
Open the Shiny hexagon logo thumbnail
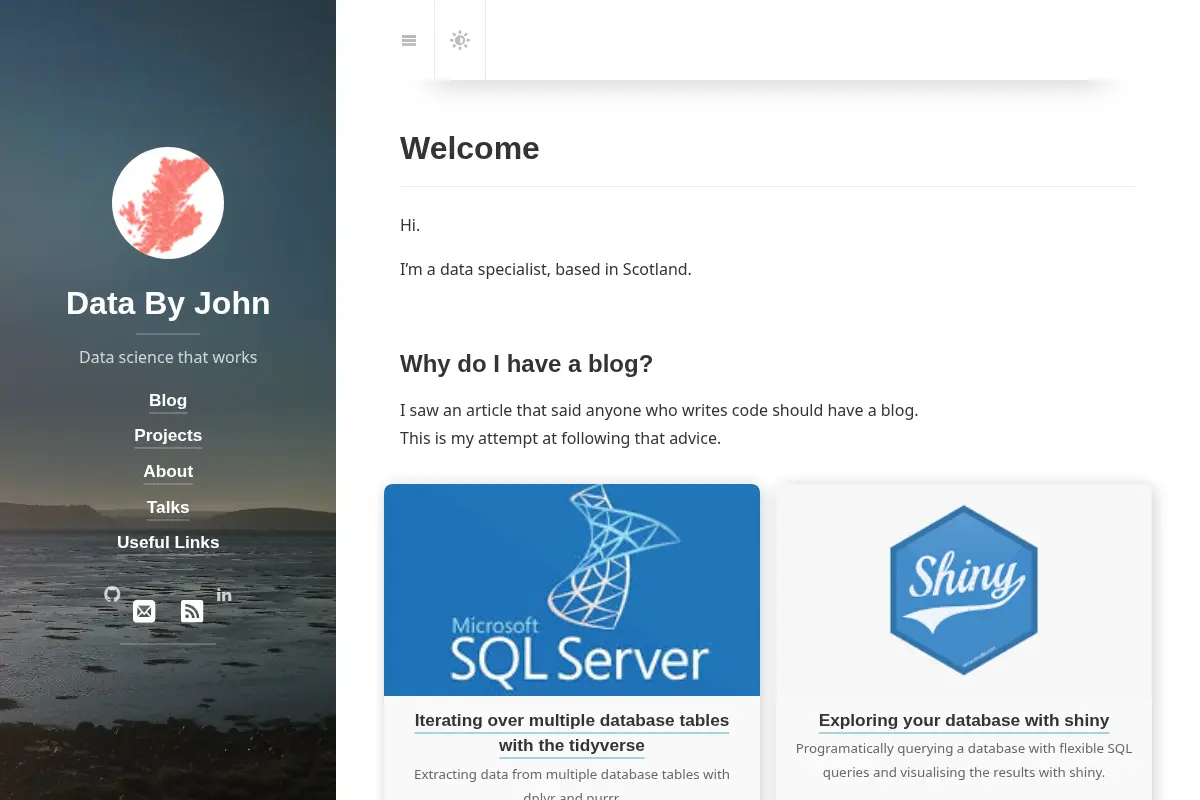[964, 590]
